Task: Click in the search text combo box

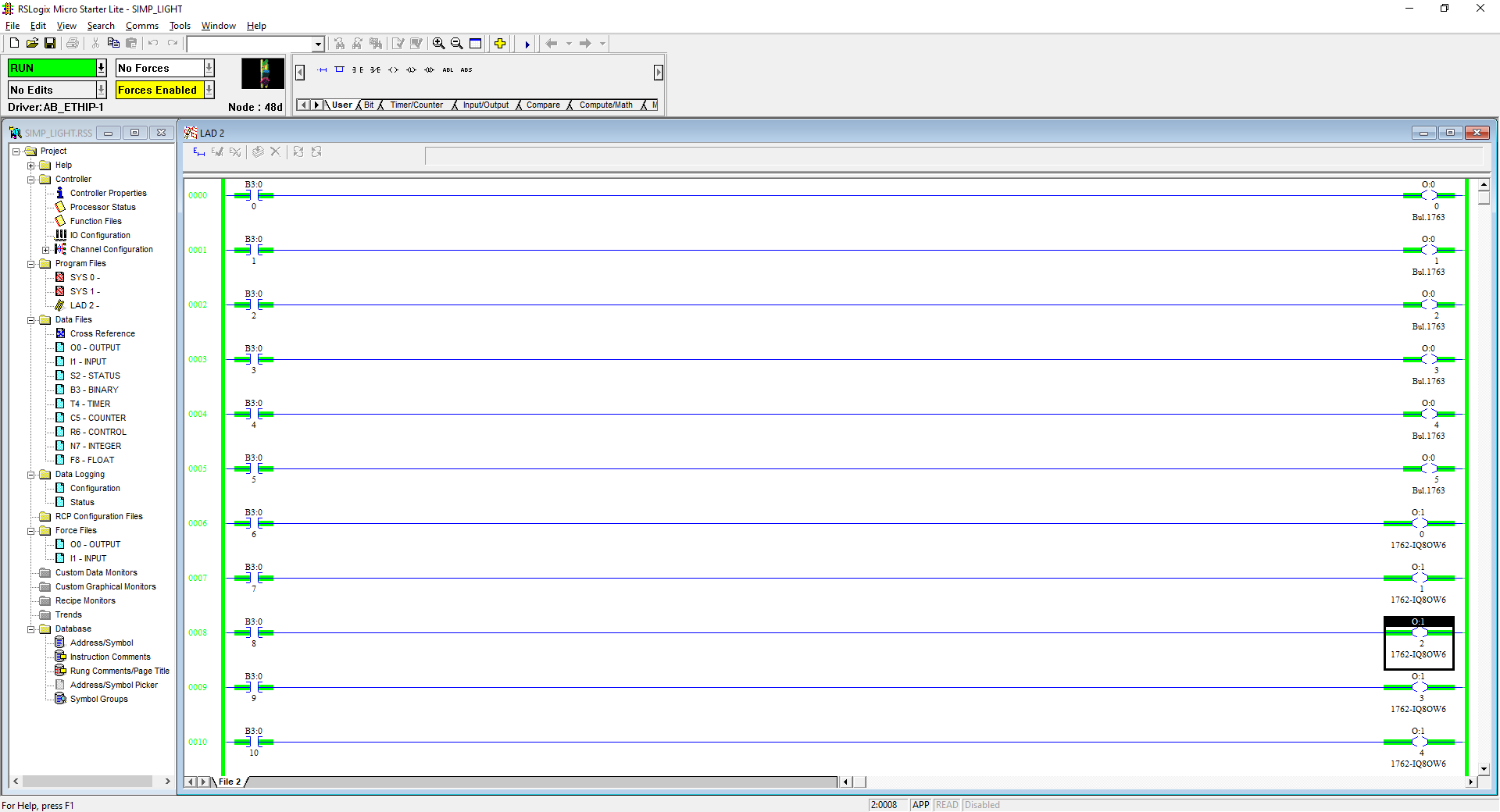Action: tap(249, 44)
